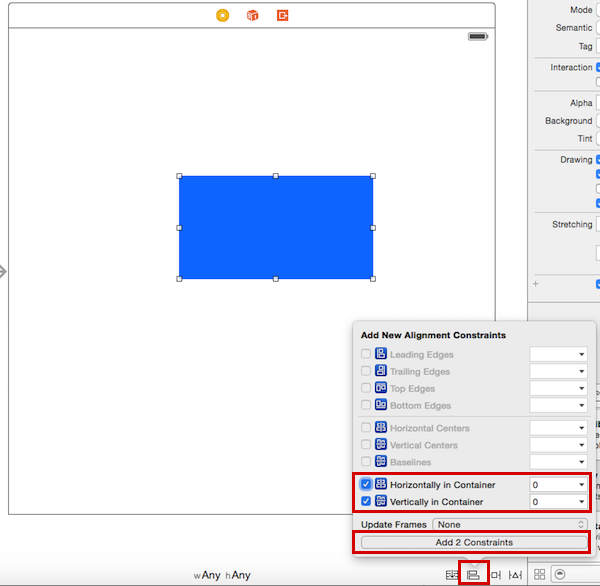Uncheck Horizontally in Container checkbox
This screenshot has width=600, height=586.
pyautogui.click(x=366, y=484)
